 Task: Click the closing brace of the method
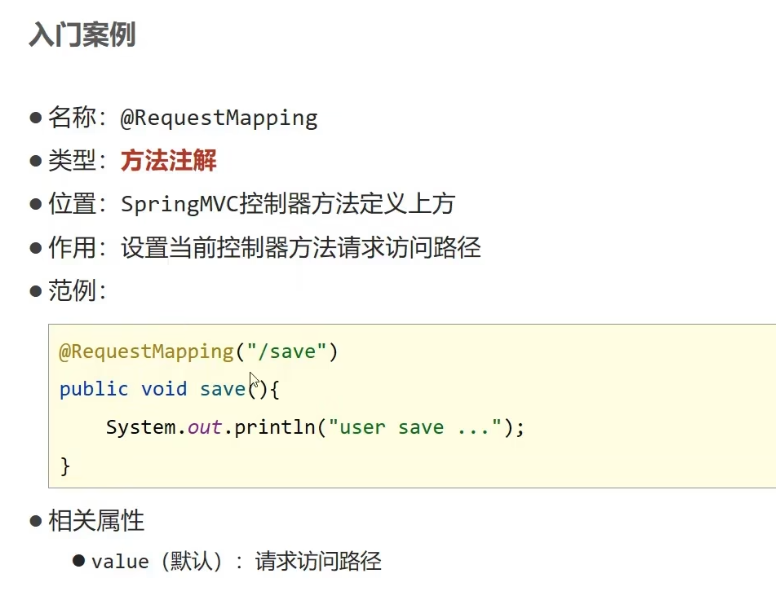(x=65, y=466)
